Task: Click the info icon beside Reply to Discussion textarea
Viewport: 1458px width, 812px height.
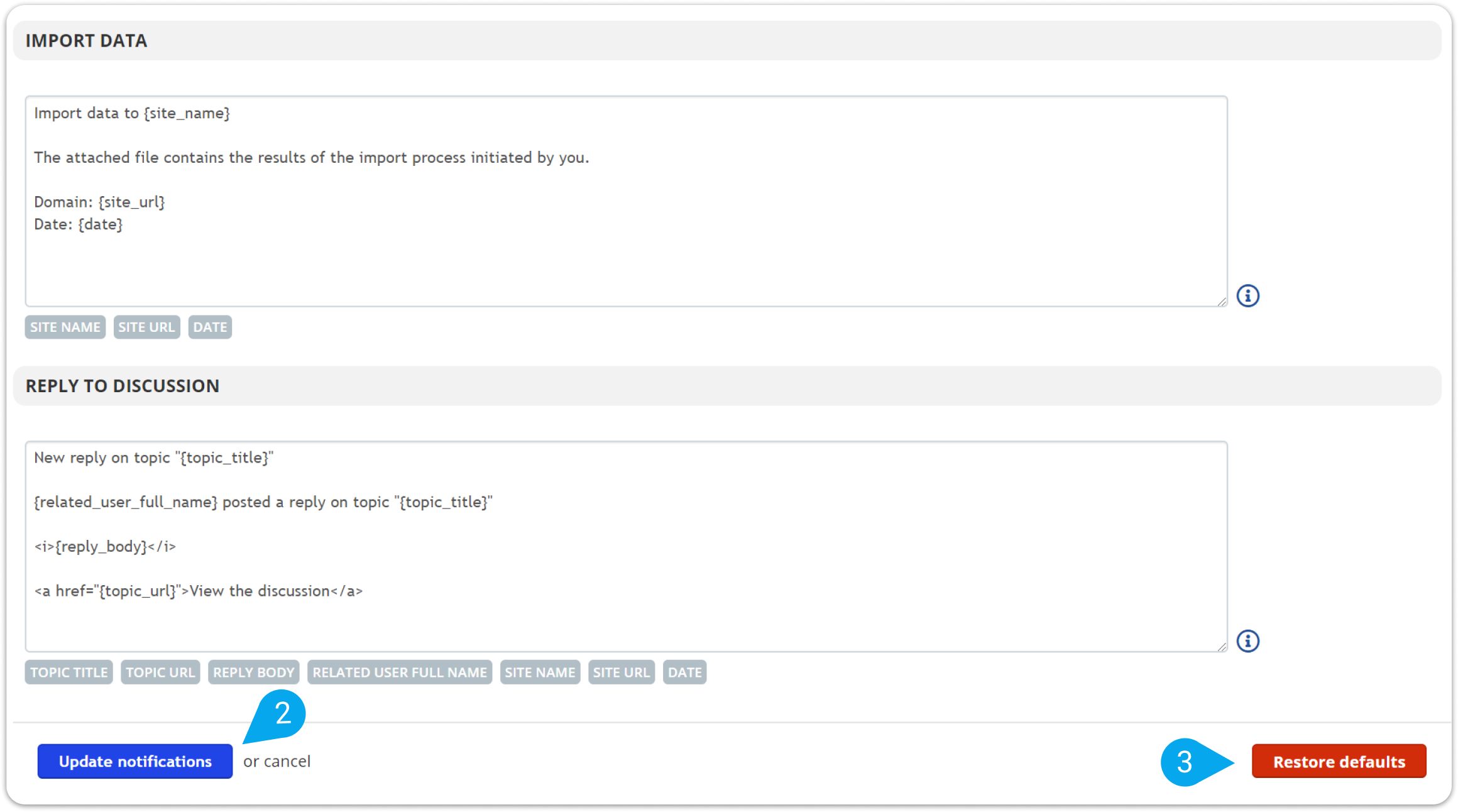Action: (1247, 641)
